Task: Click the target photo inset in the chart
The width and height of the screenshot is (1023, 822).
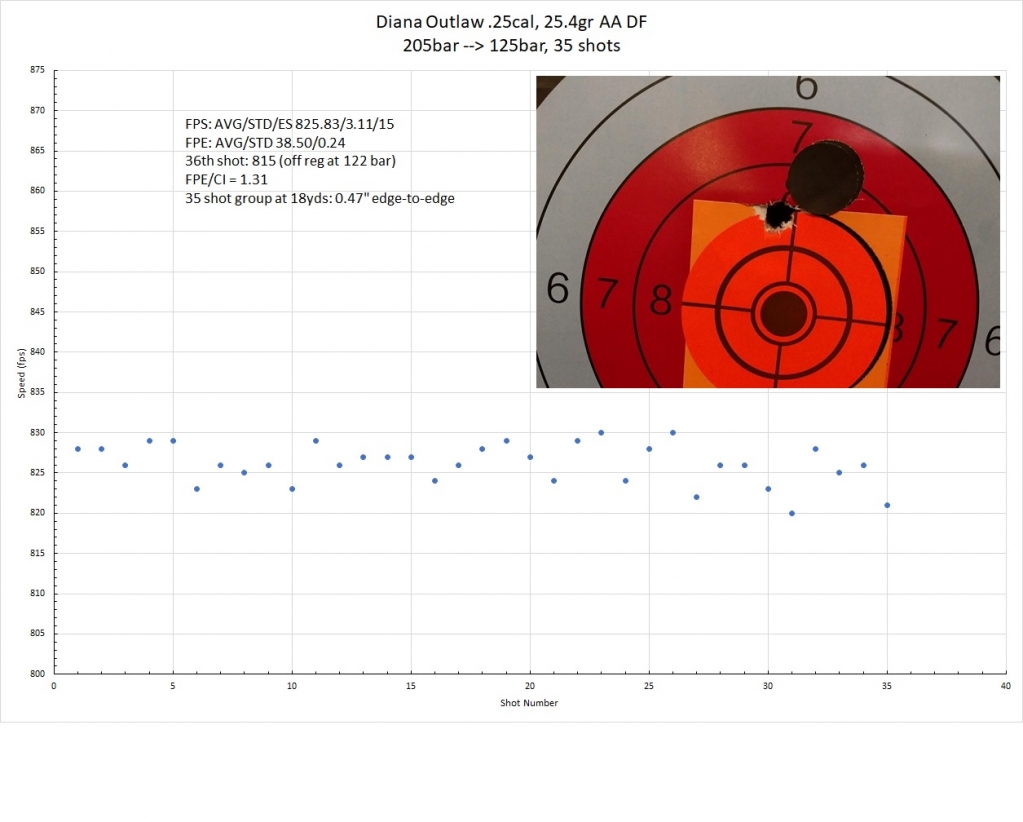Action: tap(768, 232)
